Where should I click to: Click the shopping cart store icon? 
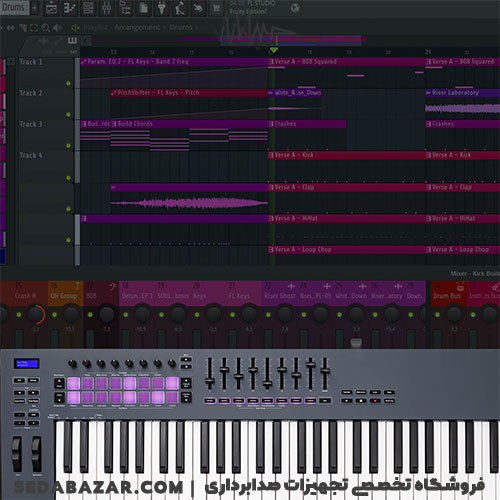216,8
